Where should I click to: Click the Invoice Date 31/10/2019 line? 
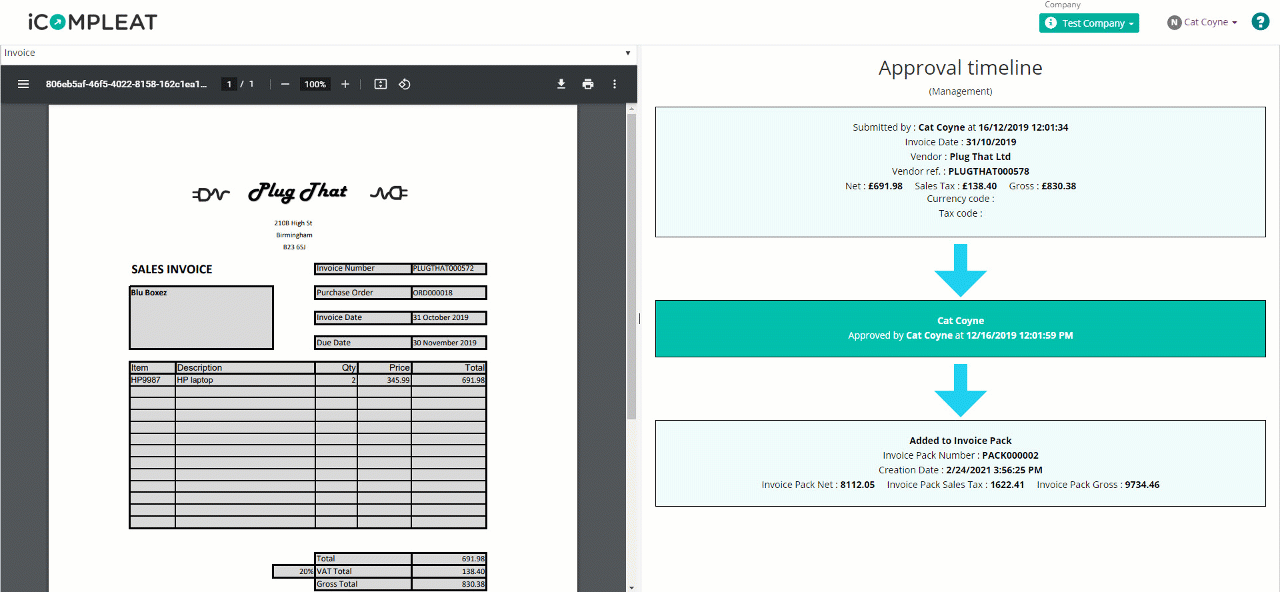point(960,142)
